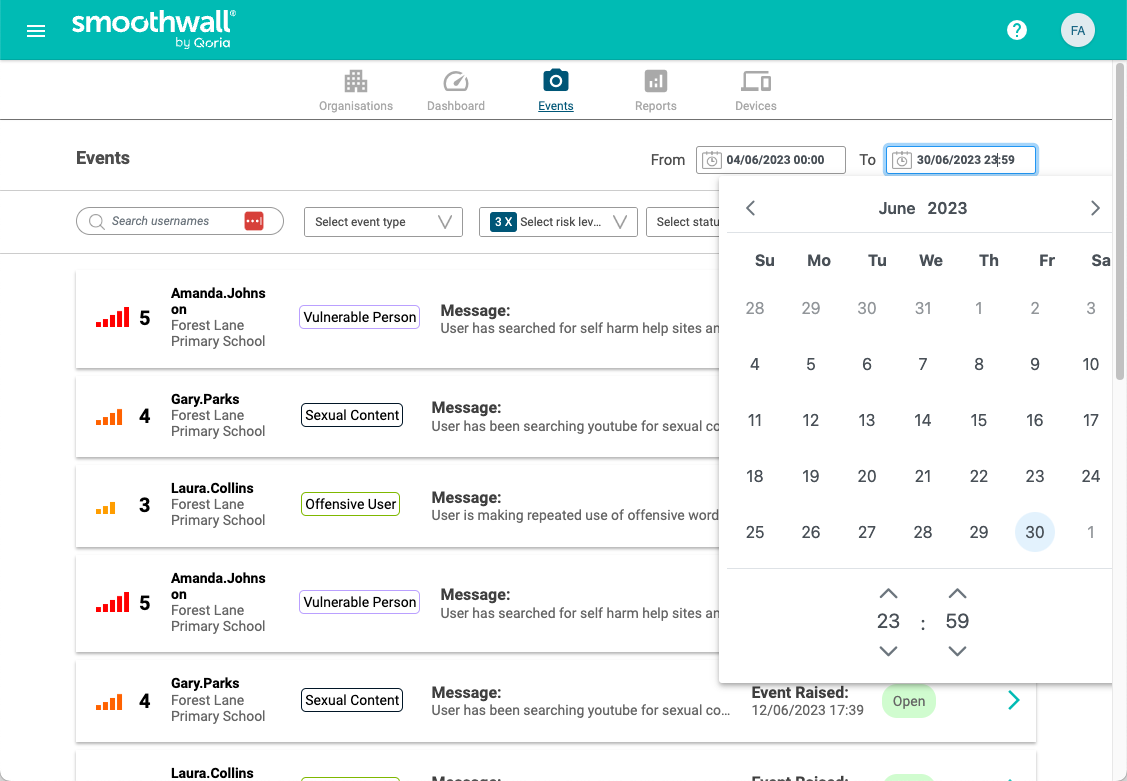Click the red icon in username search
The width and height of the screenshot is (1127, 781).
pyautogui.click(x=254, y=221)
